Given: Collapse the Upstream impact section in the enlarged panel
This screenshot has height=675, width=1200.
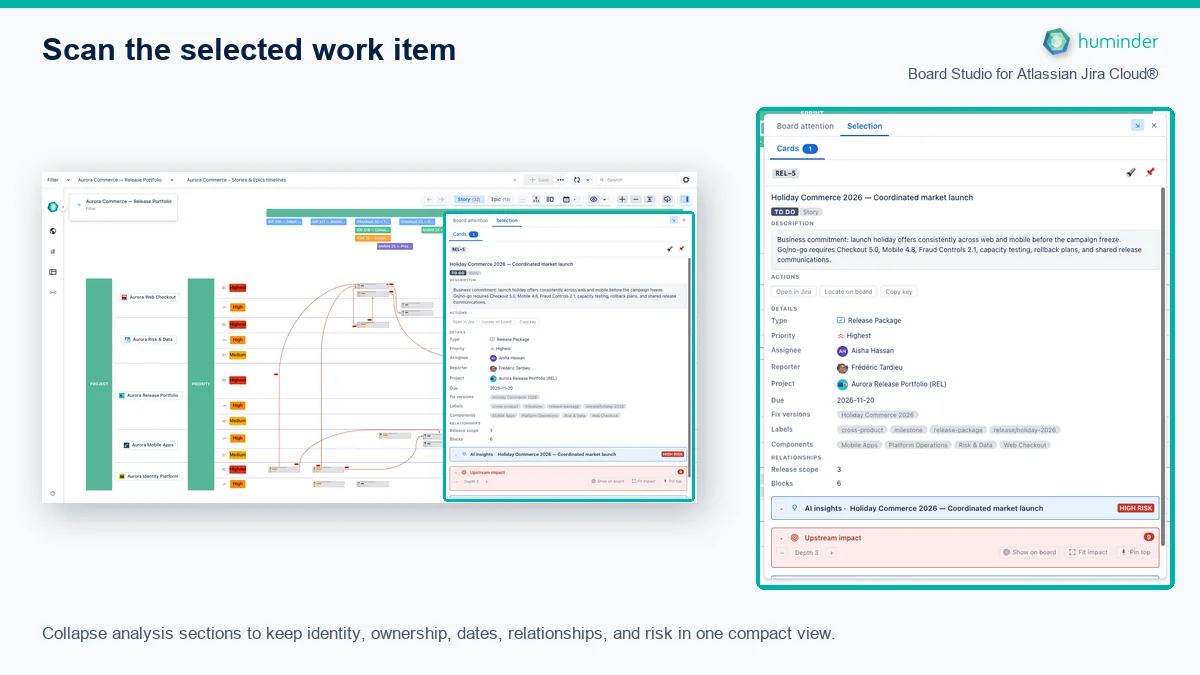Looking at the screenshot, I should [782, 538].
